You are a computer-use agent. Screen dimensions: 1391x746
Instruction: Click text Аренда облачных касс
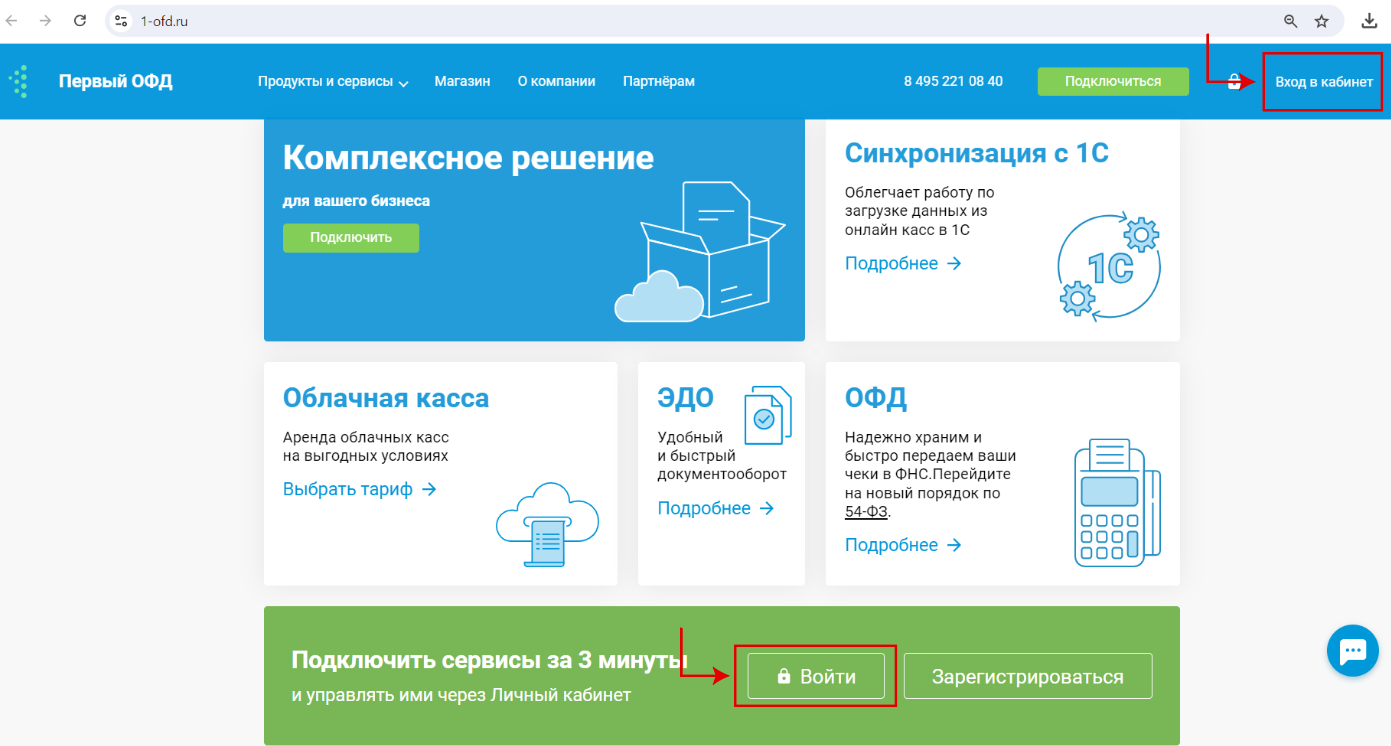click(x=366, y=437)
